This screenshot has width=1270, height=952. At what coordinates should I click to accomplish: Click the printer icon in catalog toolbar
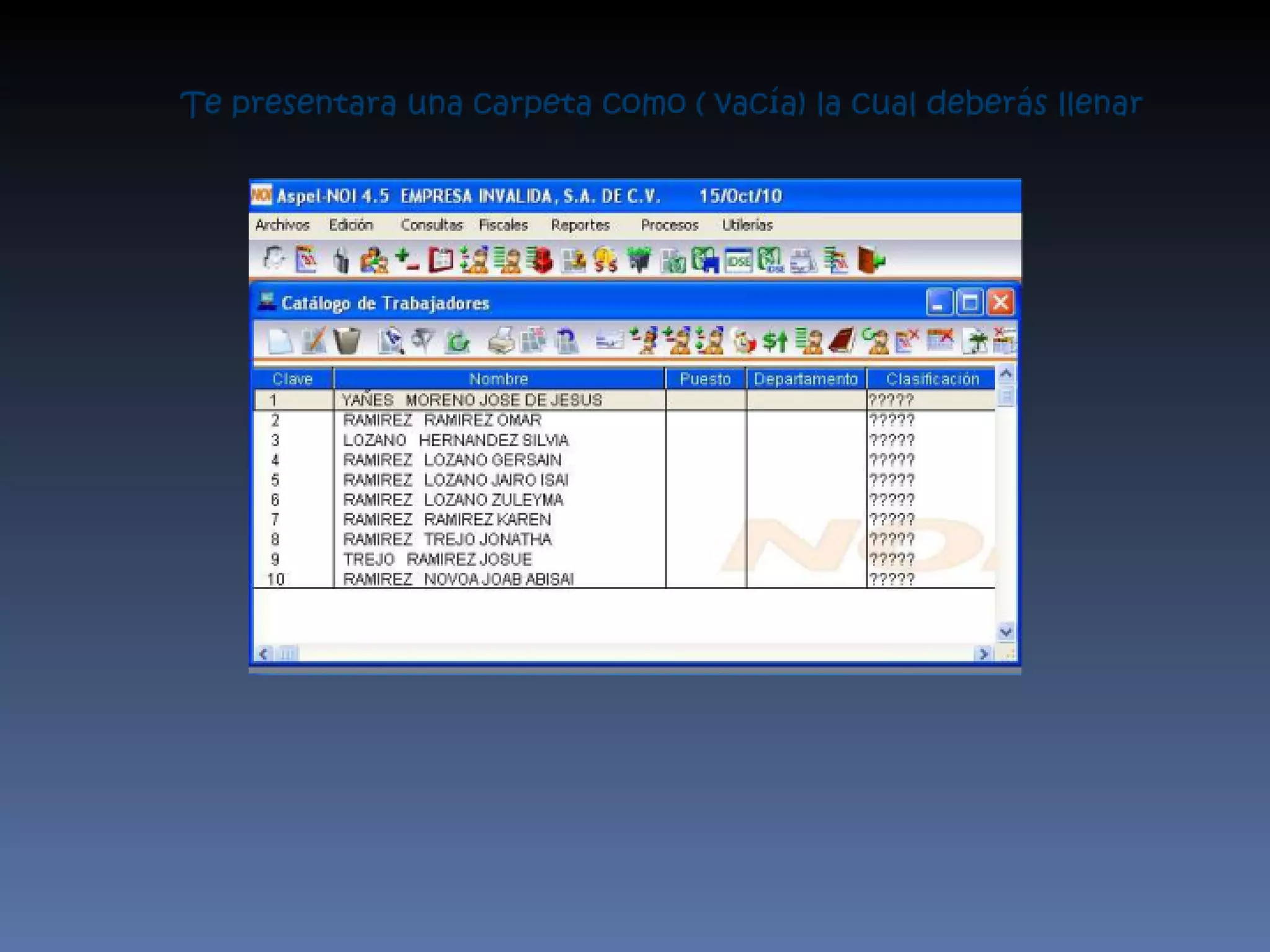coord(500,341)
